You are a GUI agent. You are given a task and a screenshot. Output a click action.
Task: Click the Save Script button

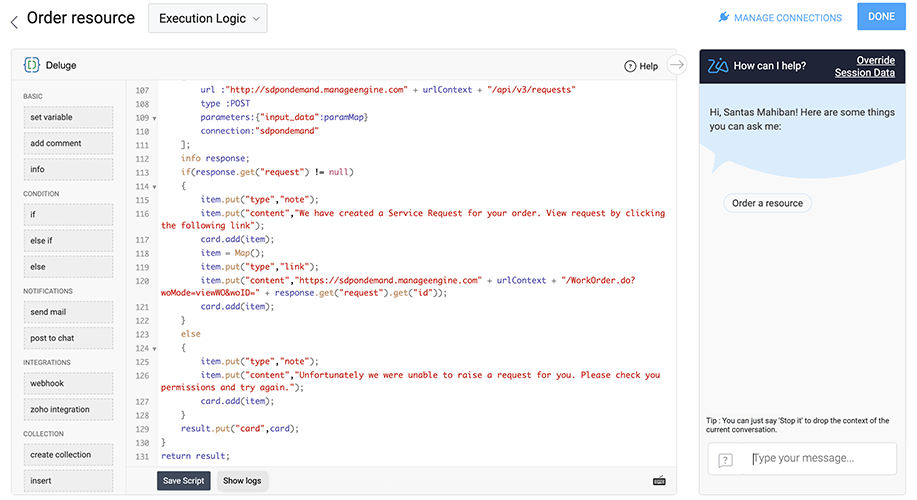183,481
